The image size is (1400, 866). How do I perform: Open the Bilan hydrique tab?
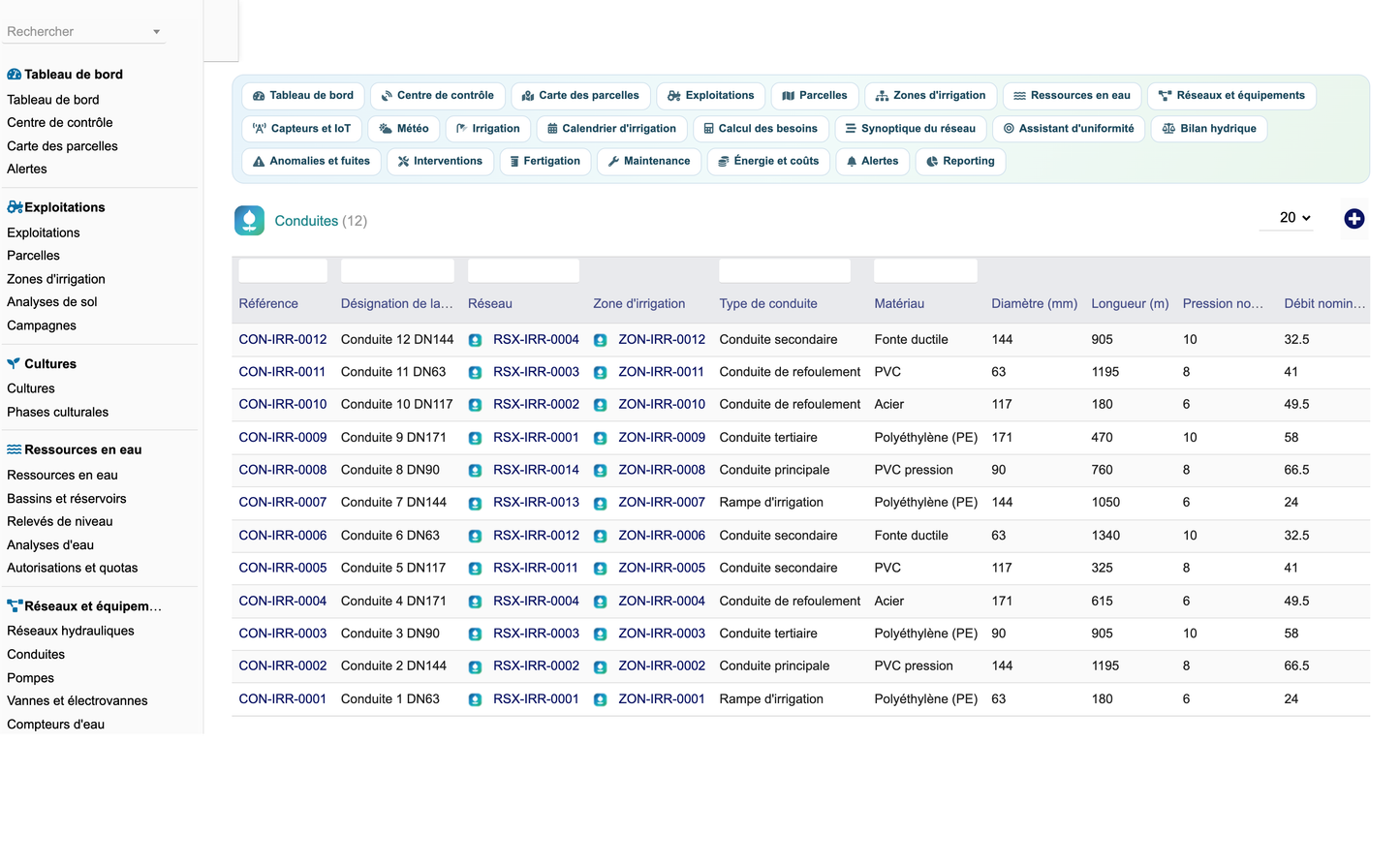point(1209,129)
